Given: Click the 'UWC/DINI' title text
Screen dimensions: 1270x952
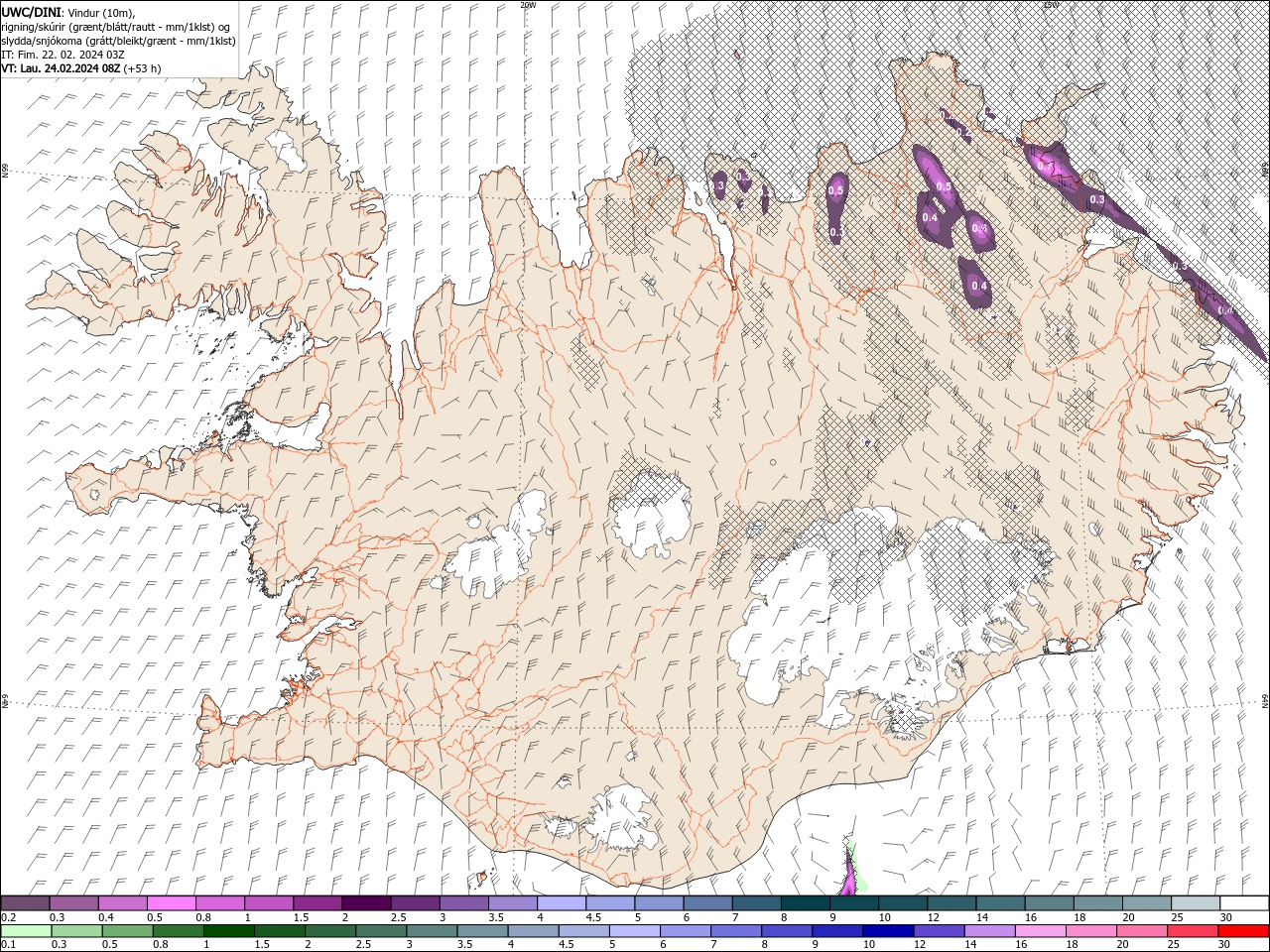Looking at the screenshot, I should 32,11.
